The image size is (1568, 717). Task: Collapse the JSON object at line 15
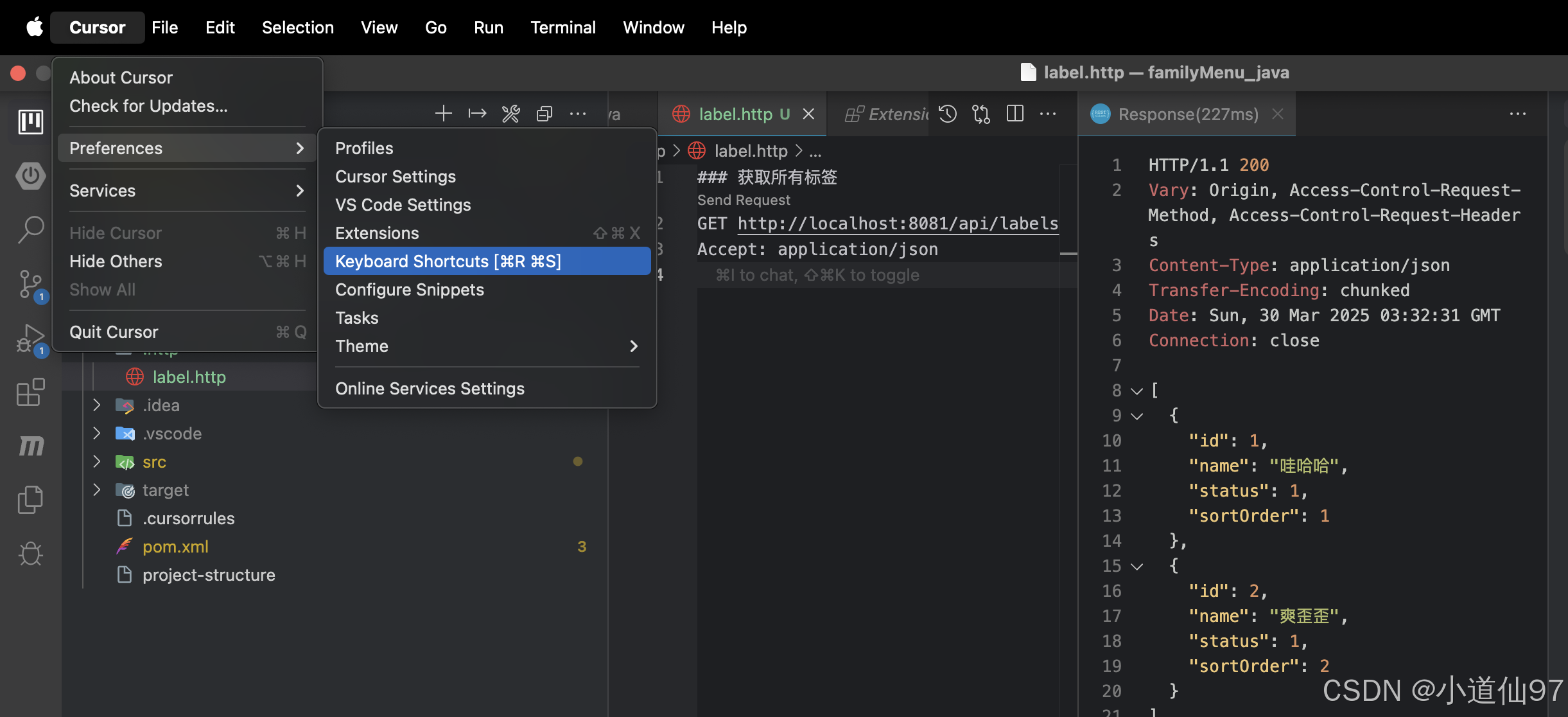pos(1137,566)
